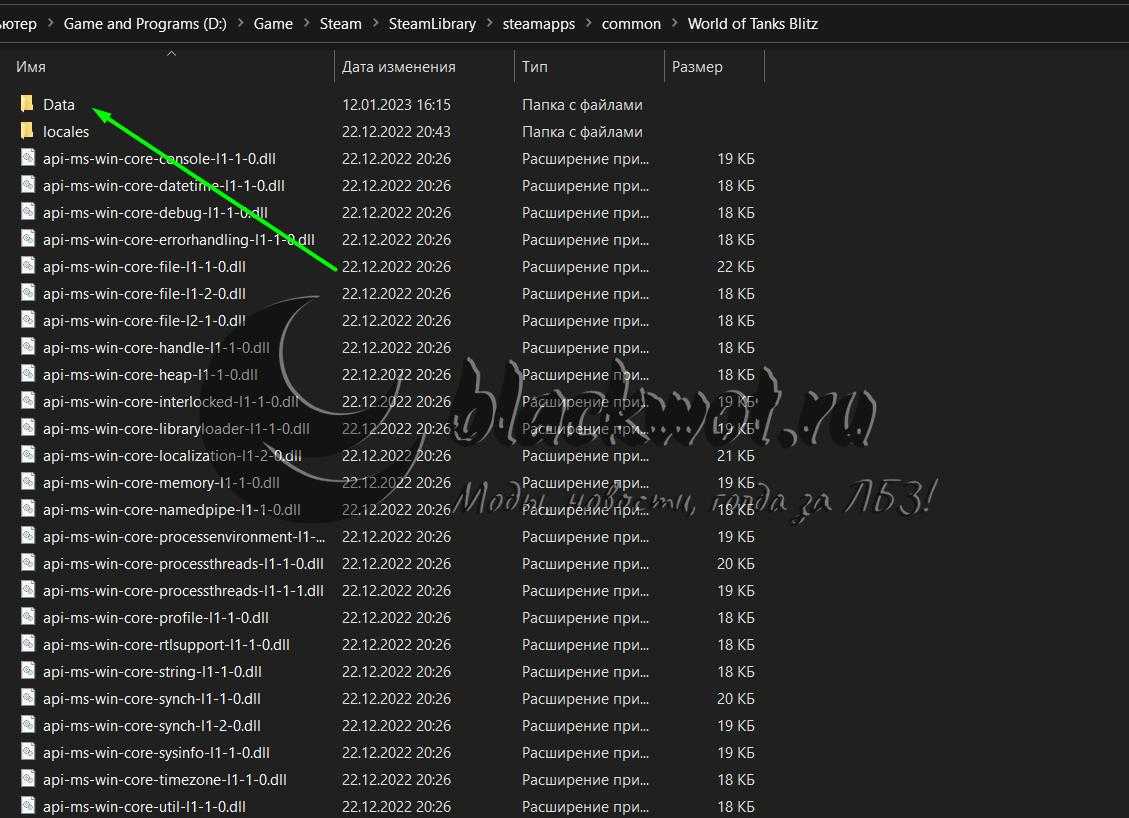Select the api-ms-win-core-memory-l1-1-0.dll file icon

coord(28,482)
